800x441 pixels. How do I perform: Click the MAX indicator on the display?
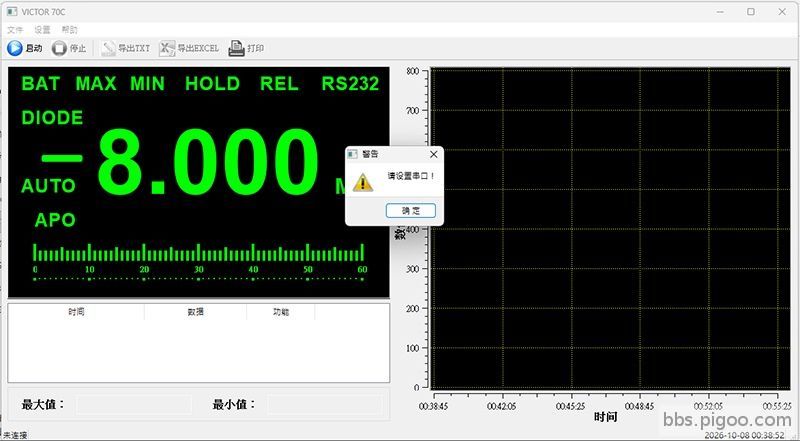tap(96, 84)
